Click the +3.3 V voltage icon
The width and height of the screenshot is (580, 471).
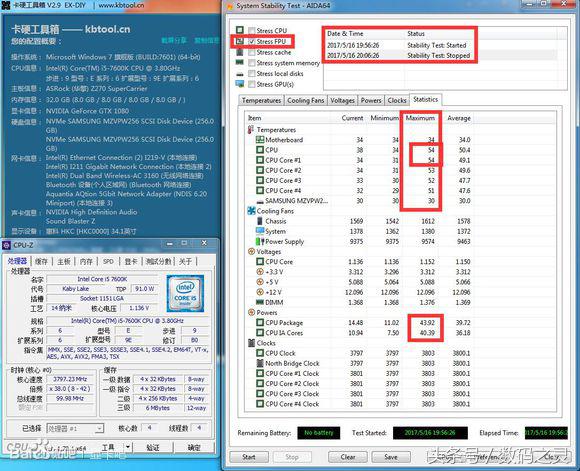click(x=260, y=272)
